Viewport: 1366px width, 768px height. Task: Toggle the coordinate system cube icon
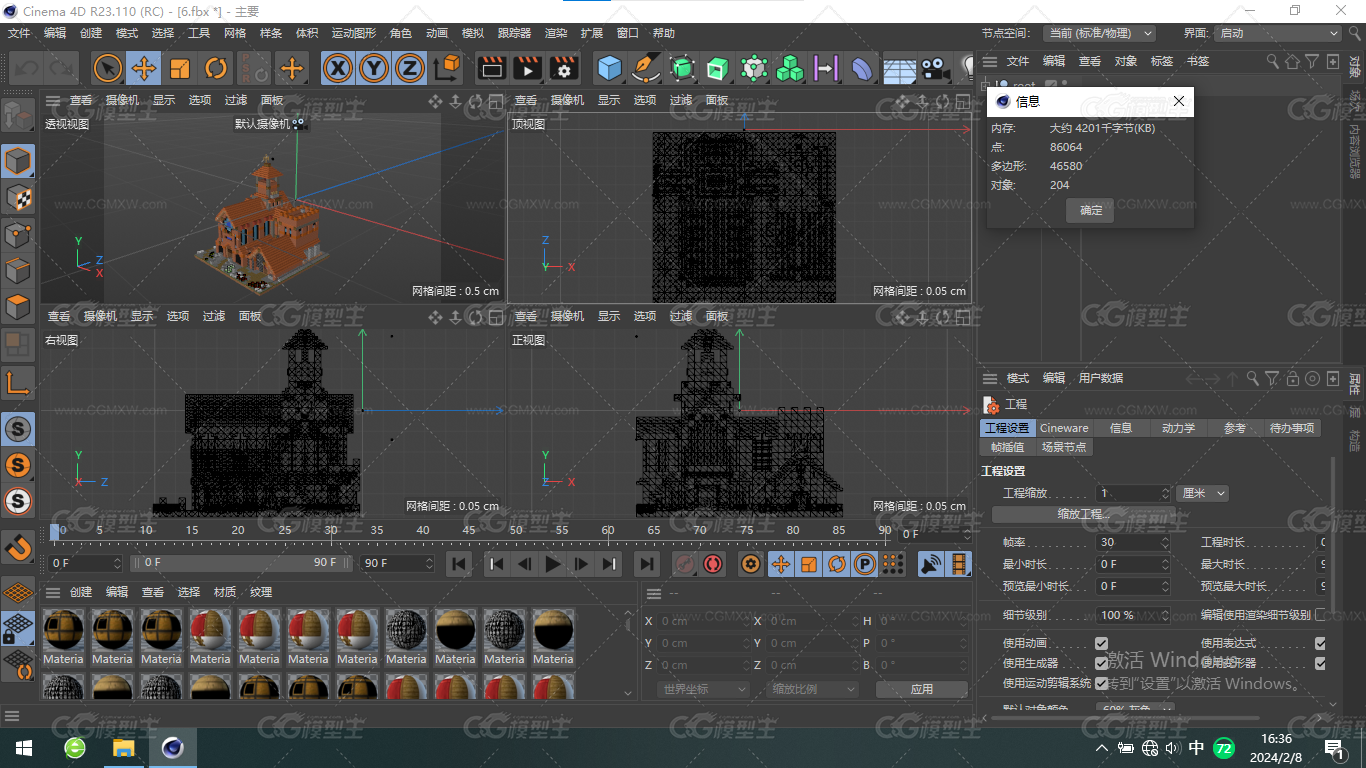[448, 68]
